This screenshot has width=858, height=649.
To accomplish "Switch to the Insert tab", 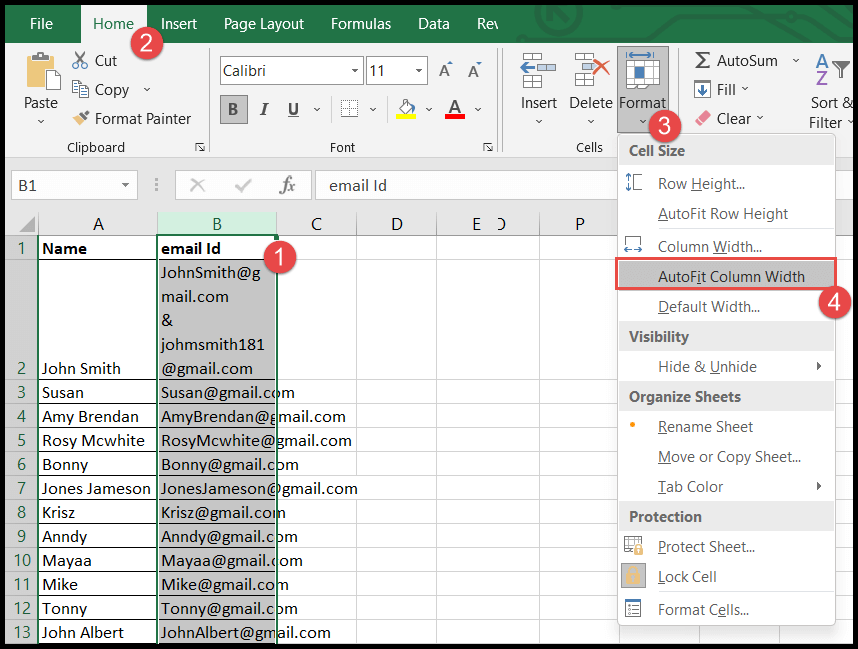I will [179, 24].
